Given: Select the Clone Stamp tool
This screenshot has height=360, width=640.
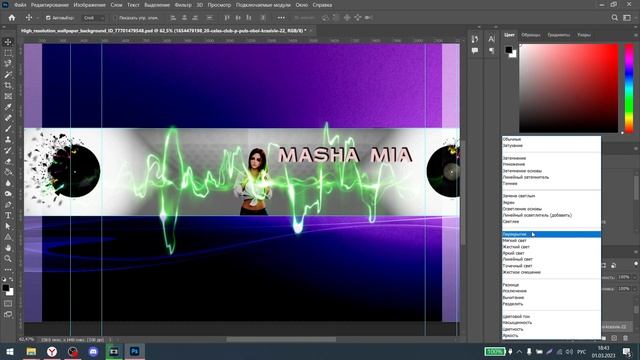Looking at the screenshot, I should (x=8, y=140).
